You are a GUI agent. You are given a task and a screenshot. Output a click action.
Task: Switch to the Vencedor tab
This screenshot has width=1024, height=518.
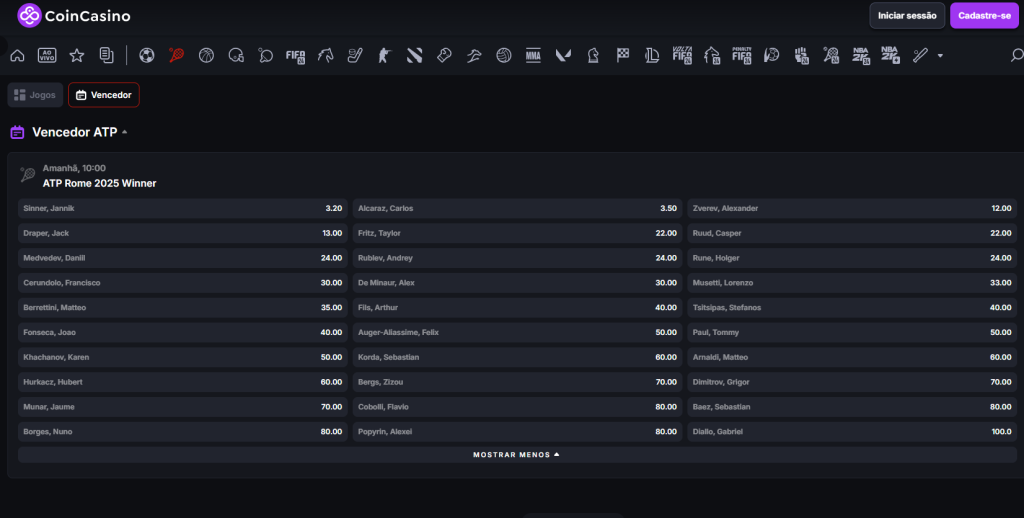click(104, 95)
